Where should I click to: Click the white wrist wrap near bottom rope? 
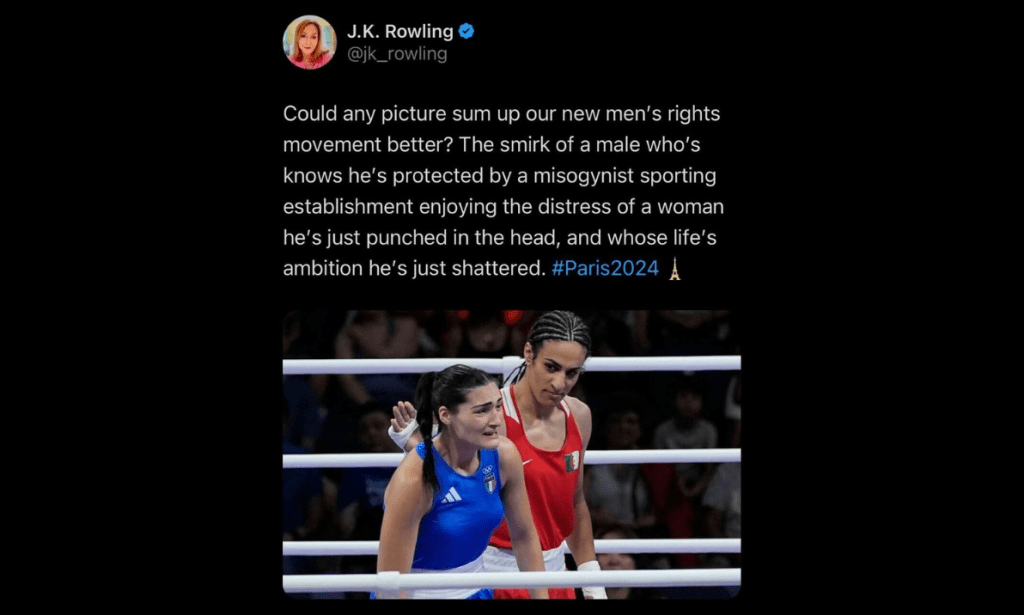pyautogui.click(x=592, y=578)
